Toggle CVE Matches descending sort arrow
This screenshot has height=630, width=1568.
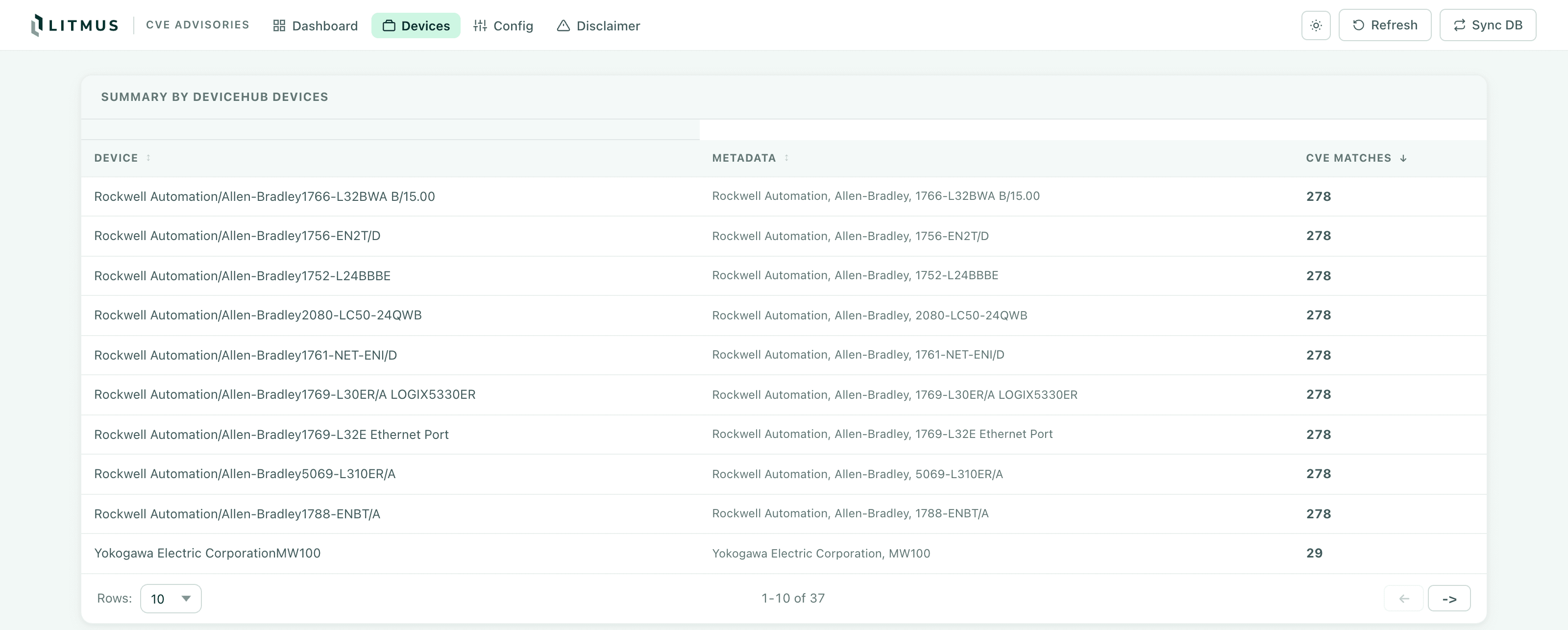coord(1403,158)
